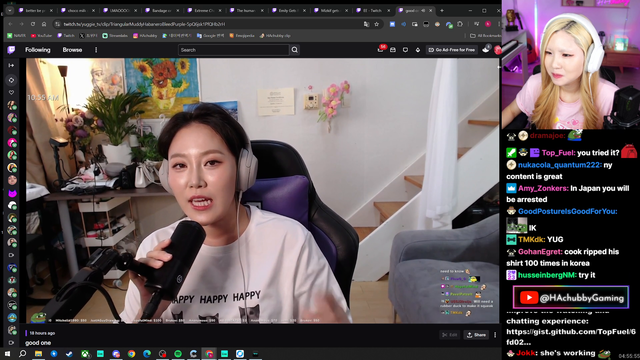This screenshot has height=360, width=640.
Task: Click the magnifier search button on Twitch
Action: pos(294,50)
